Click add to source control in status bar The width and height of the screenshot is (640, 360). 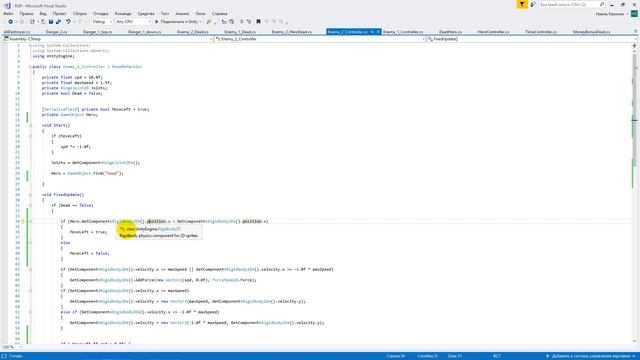pos(590,356)
